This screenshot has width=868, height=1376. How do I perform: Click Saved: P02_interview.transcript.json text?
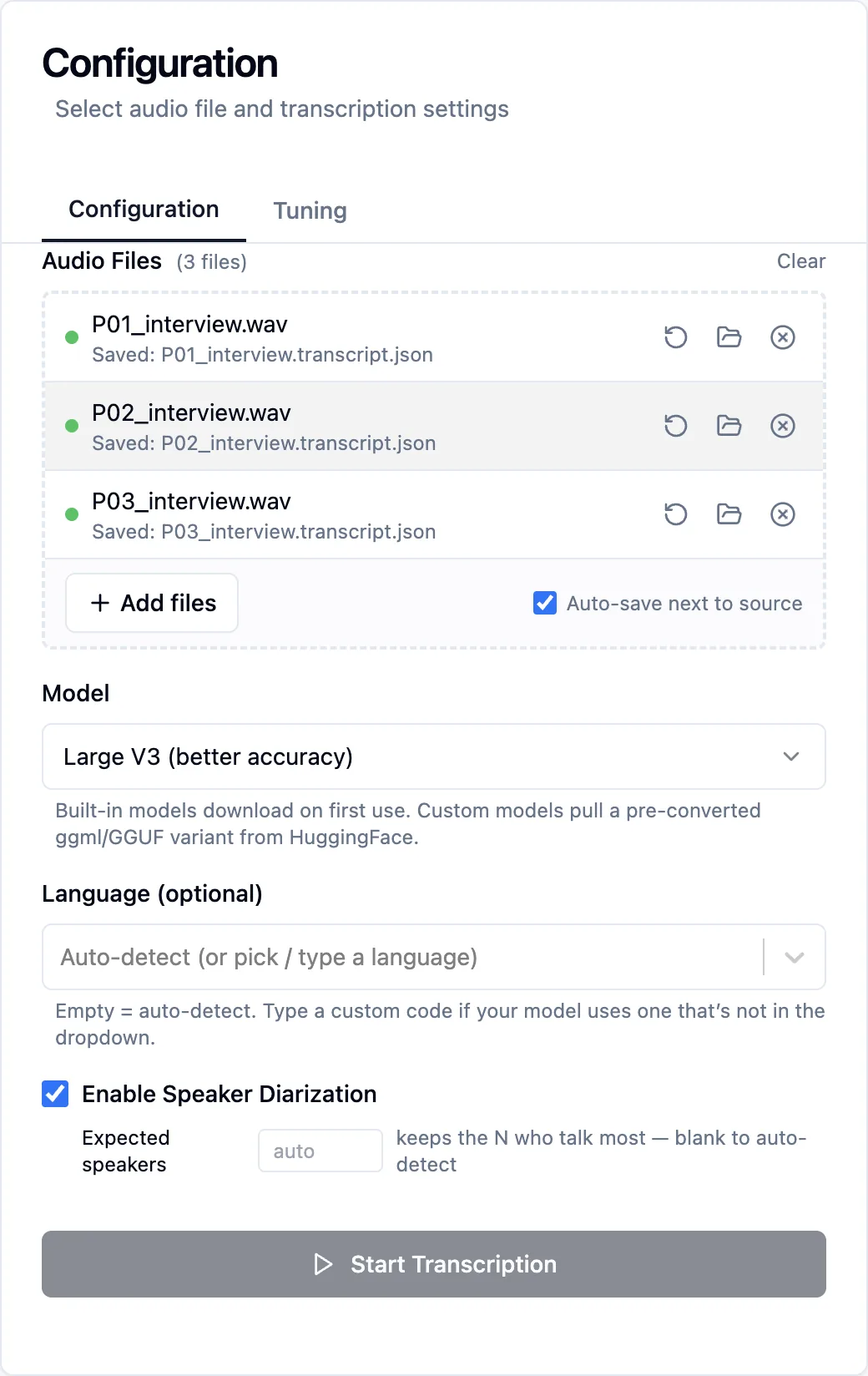click(x=264, y=443)
